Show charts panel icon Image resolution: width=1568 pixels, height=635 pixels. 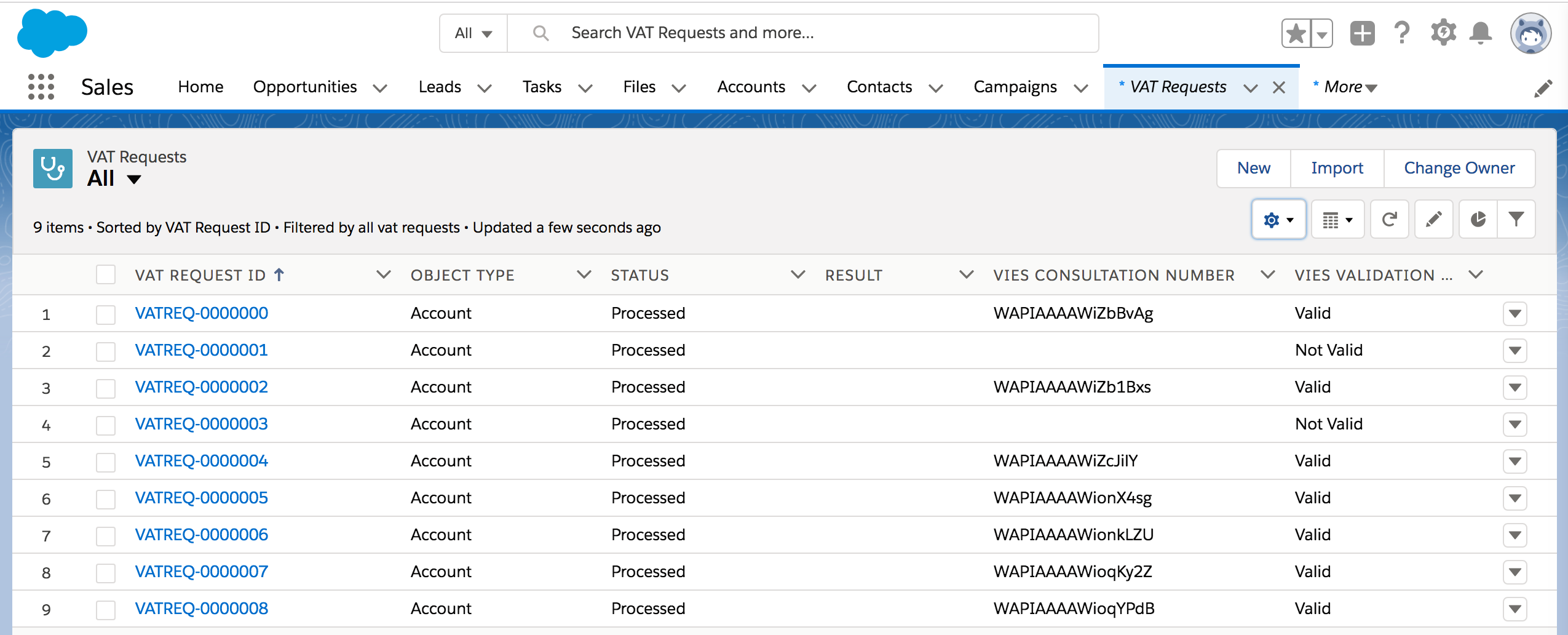coord(1478,219)
